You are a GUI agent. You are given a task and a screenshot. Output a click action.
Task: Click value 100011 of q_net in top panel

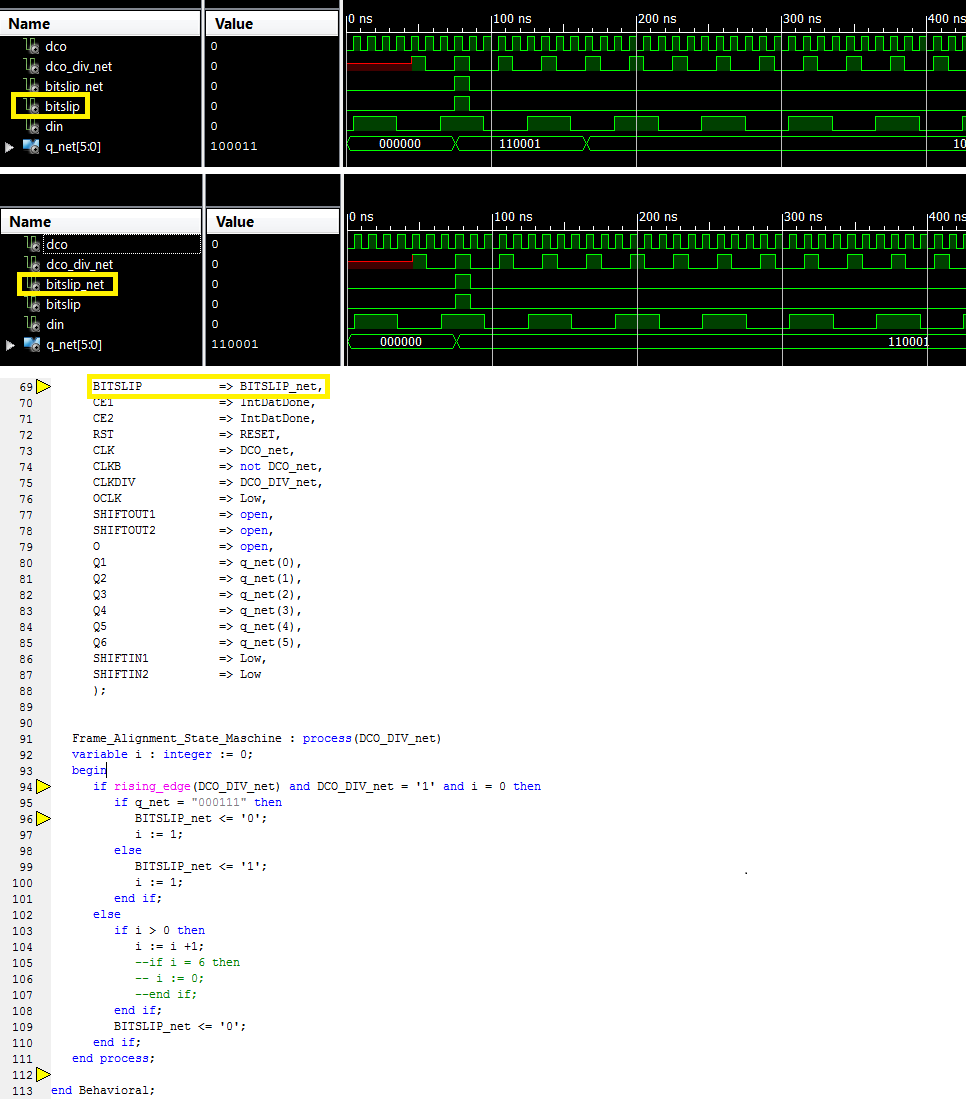[234, 146]
